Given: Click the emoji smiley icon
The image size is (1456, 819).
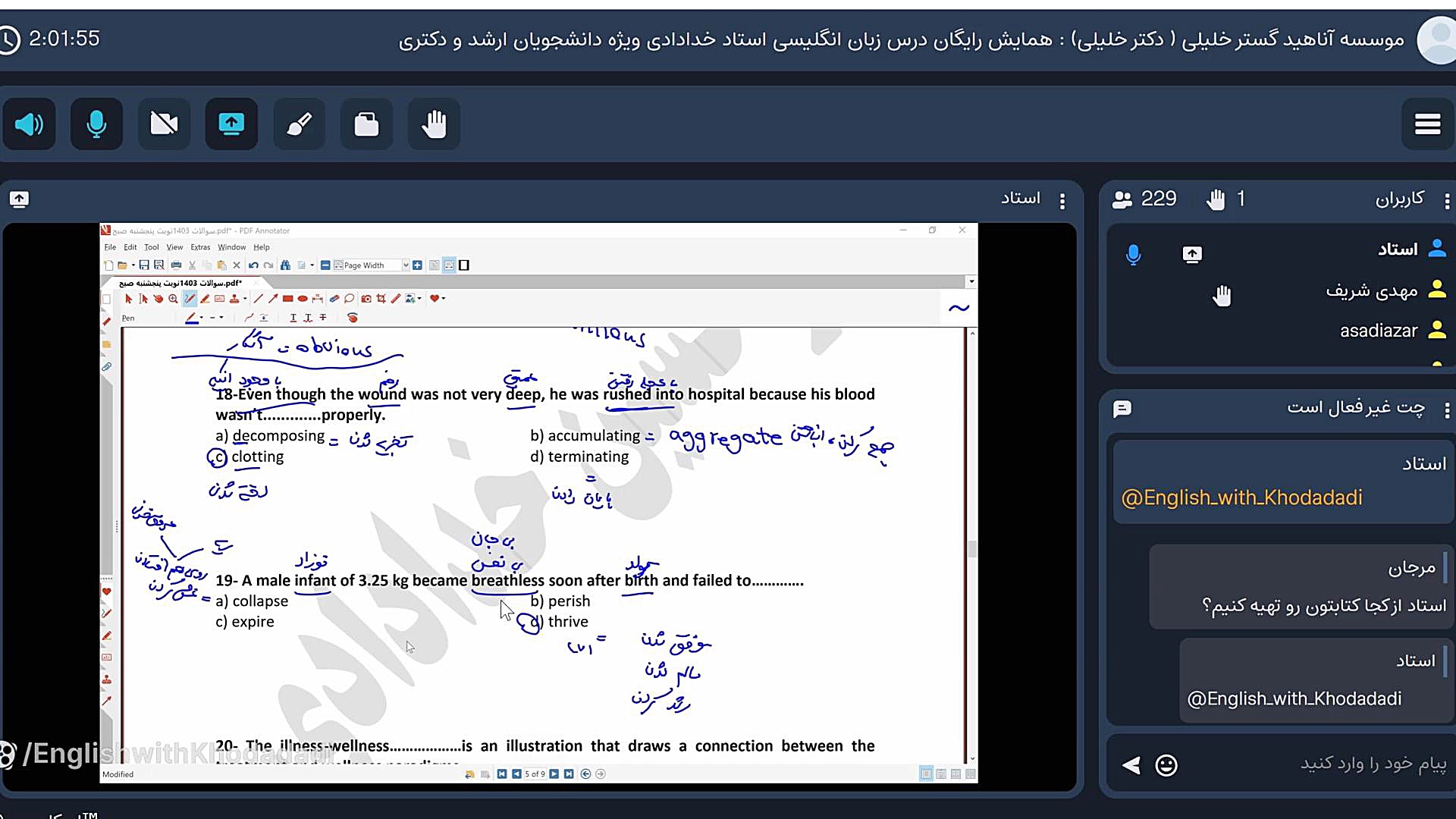Looking at the screenshot, I should pos(1166,765).
